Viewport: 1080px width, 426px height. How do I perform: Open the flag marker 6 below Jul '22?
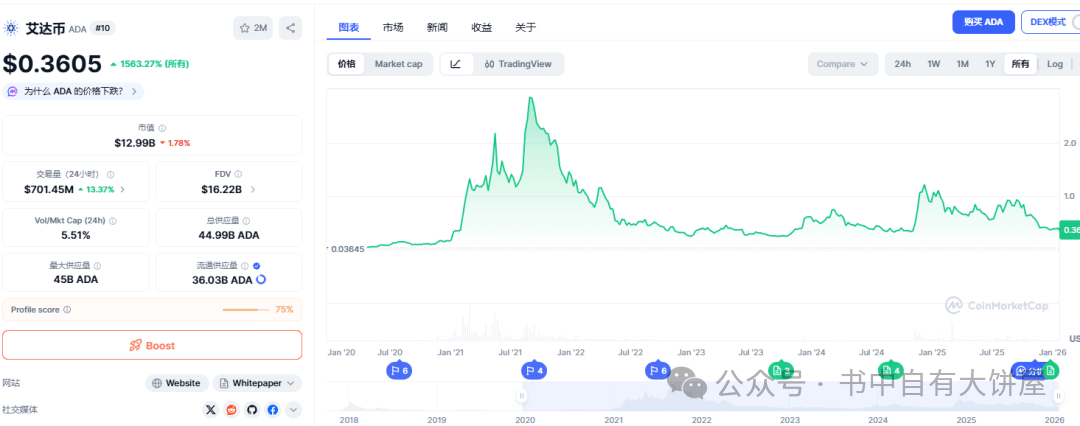pyautogui.click(x=657, y=371)
